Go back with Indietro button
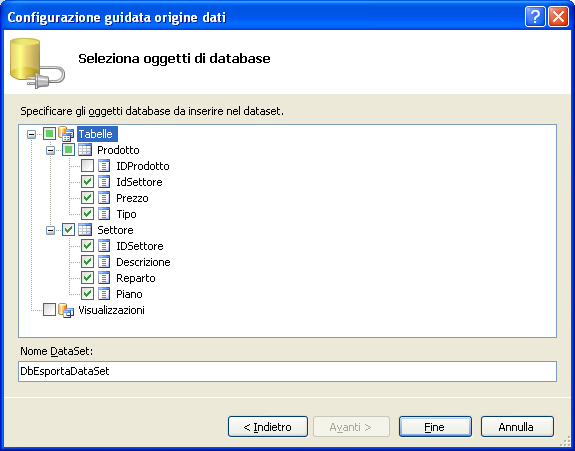The image size is (575, 451). tap(268, 427)
